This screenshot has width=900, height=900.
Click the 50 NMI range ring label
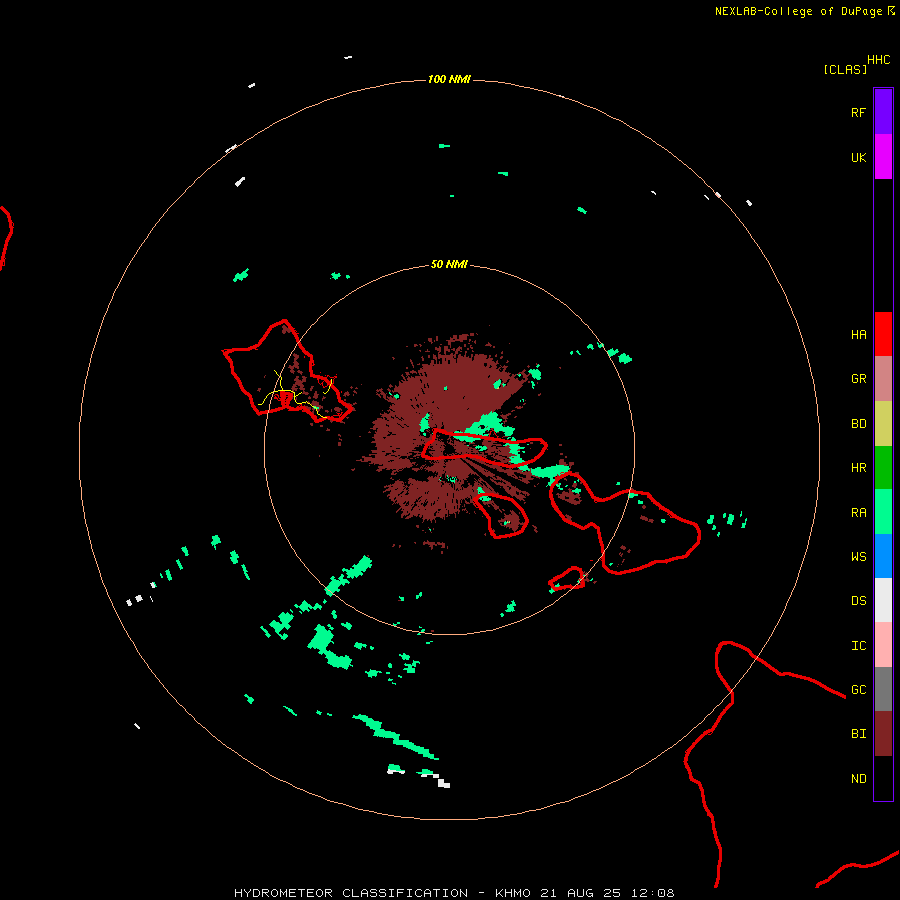click(x=449, y=264)
